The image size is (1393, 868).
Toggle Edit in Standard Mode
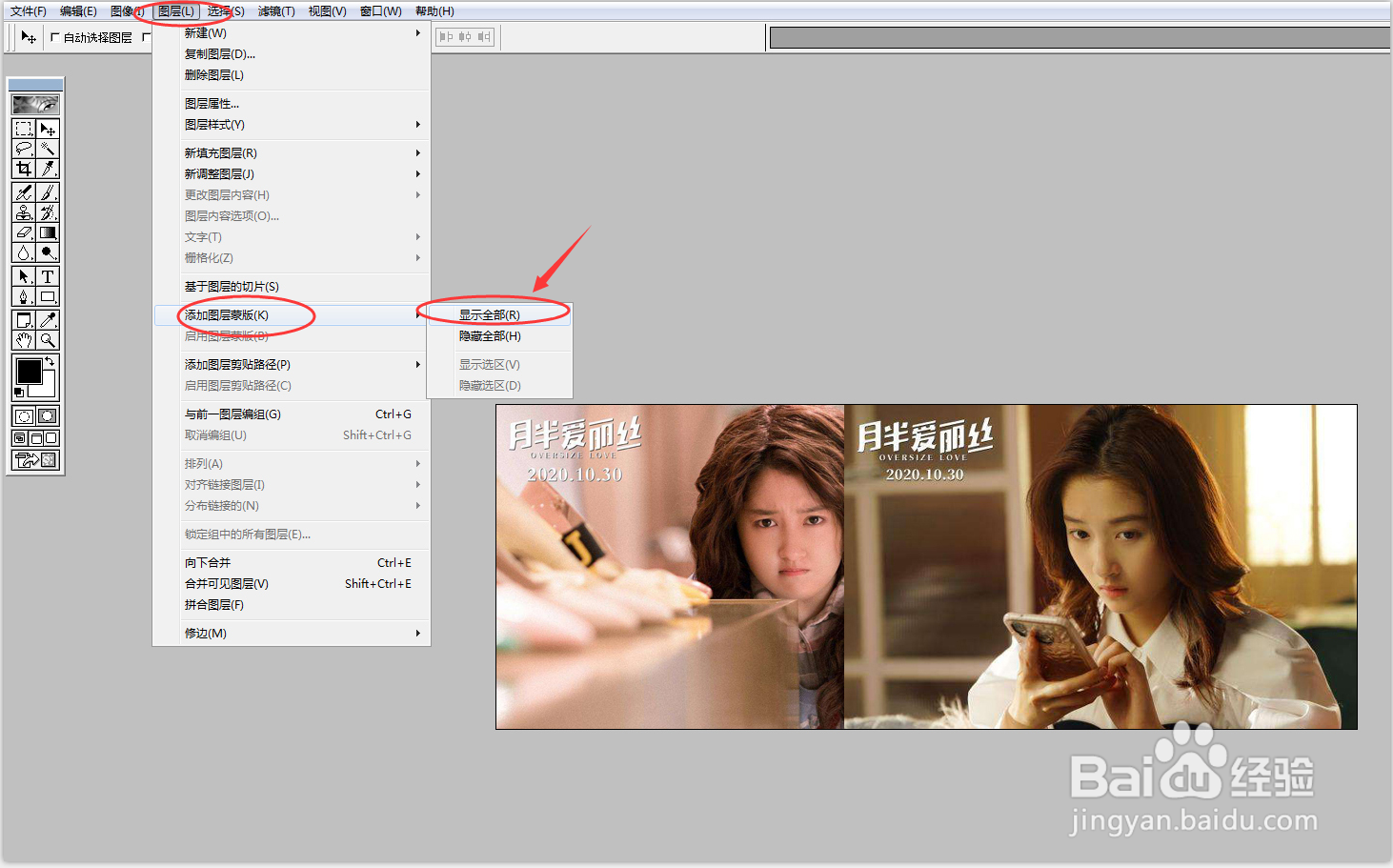(x=24, y=415)
